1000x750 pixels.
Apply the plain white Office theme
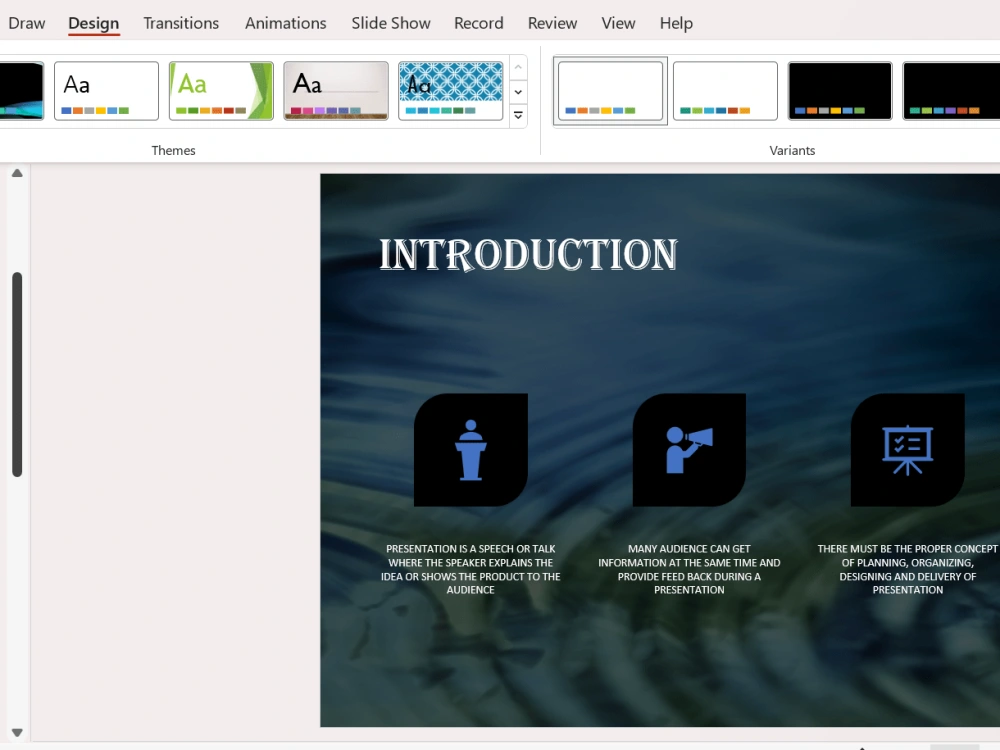click(107, 91)
